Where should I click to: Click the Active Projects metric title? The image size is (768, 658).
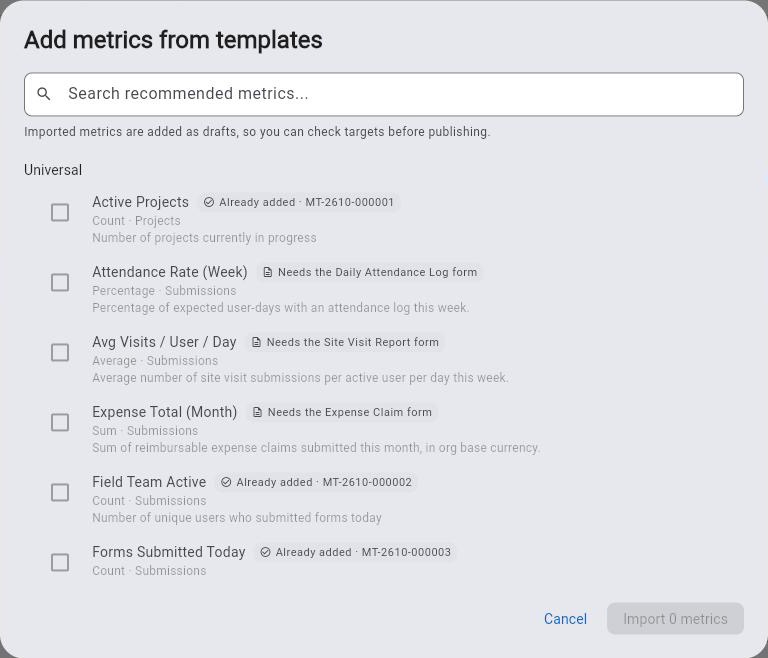pos(141,202)
